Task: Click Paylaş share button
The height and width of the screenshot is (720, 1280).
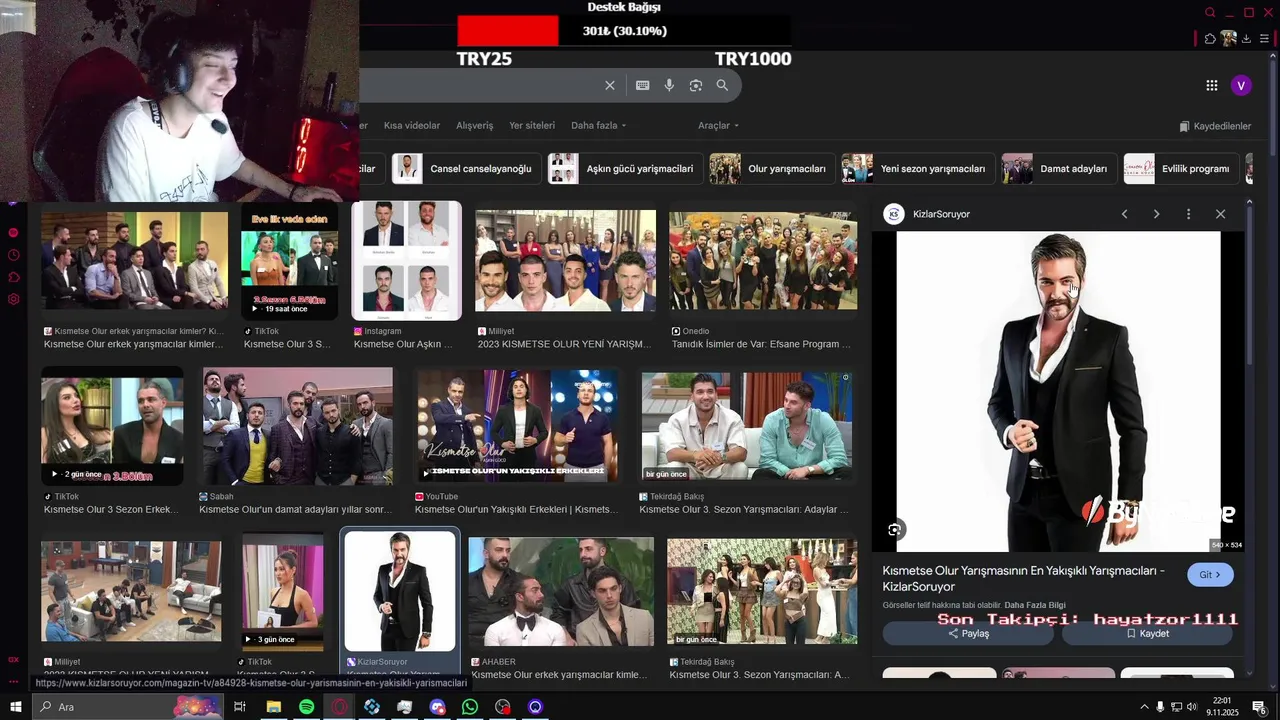Action: click(x=967, y=633)
